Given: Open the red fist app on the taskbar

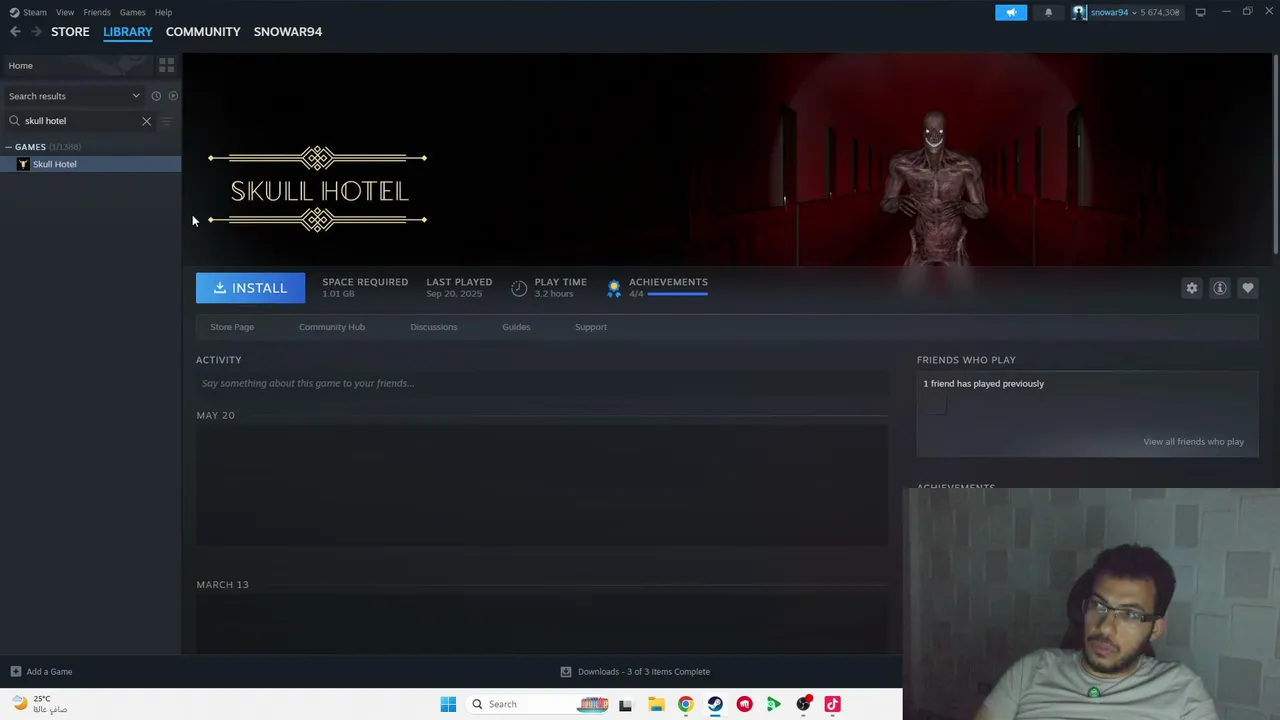Looking at the screenshot, I should click(744, 704).
